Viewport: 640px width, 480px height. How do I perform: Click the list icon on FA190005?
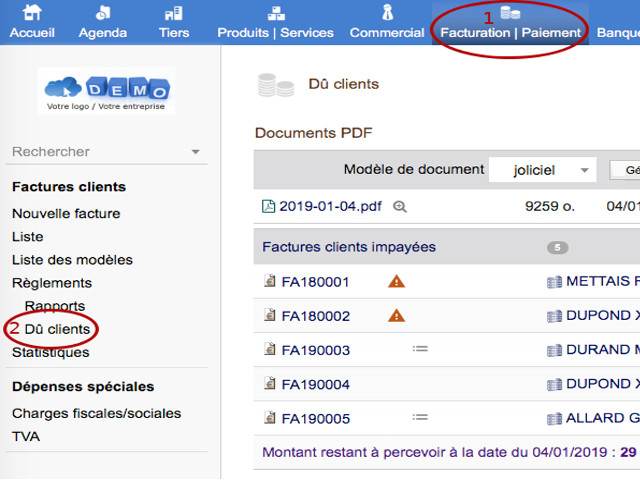(420, 417)
